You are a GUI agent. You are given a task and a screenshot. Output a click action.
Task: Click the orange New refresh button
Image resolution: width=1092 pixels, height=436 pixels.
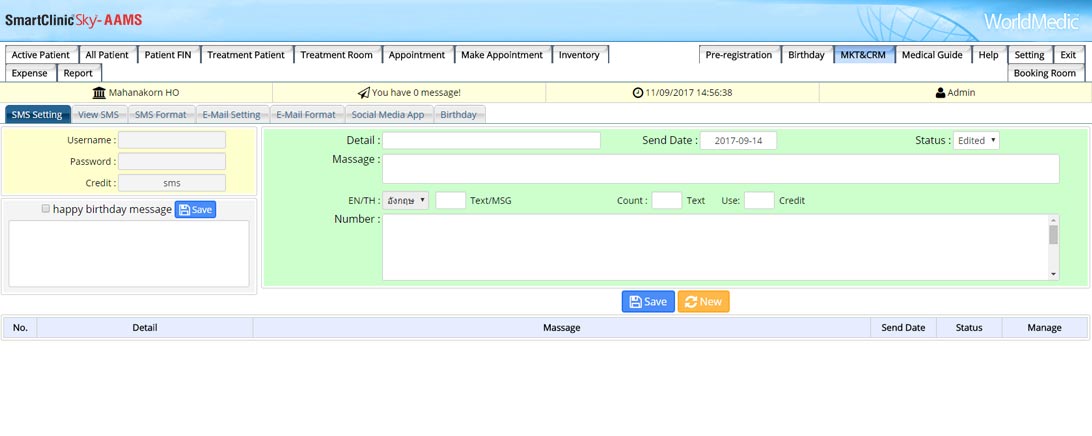coord(703,302)
